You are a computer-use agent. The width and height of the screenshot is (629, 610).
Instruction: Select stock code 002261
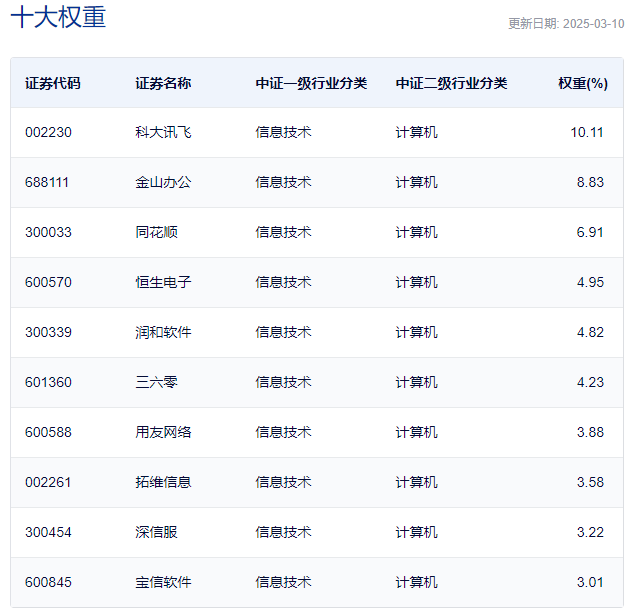pos(48,482)
